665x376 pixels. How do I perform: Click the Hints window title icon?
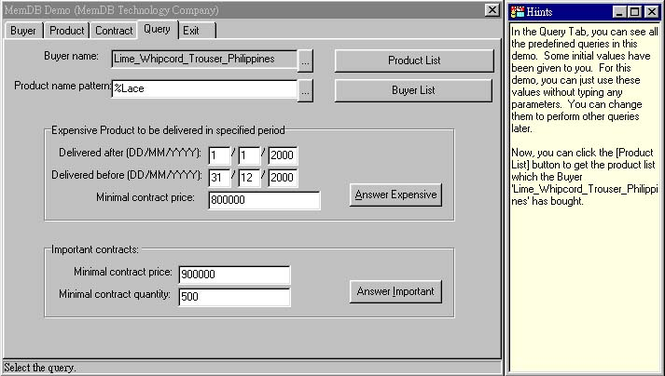(517, 12)
